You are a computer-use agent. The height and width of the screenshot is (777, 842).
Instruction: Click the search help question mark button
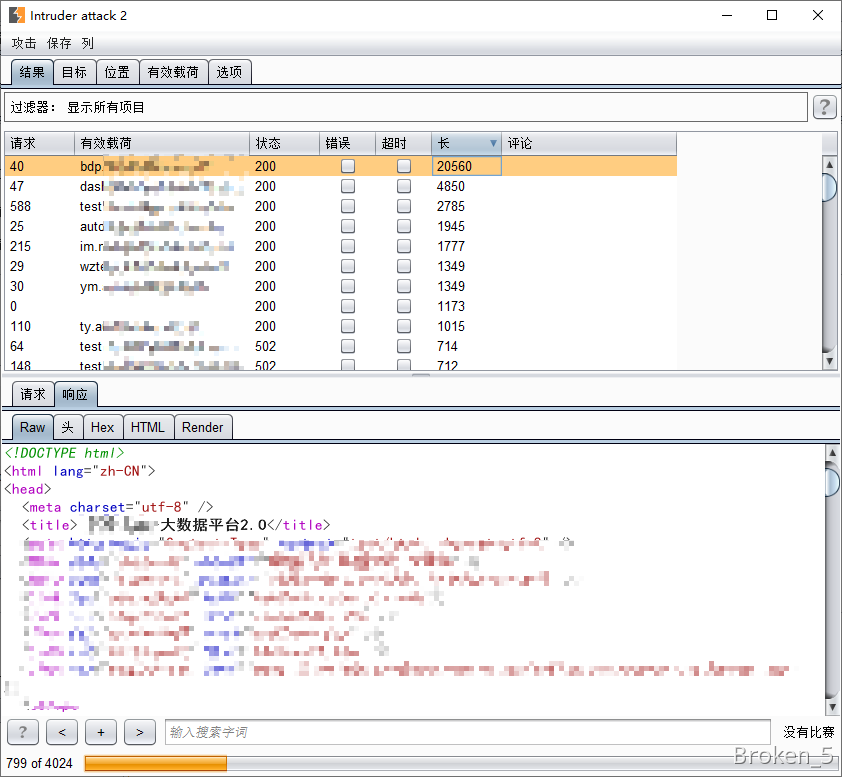(22, 732)
